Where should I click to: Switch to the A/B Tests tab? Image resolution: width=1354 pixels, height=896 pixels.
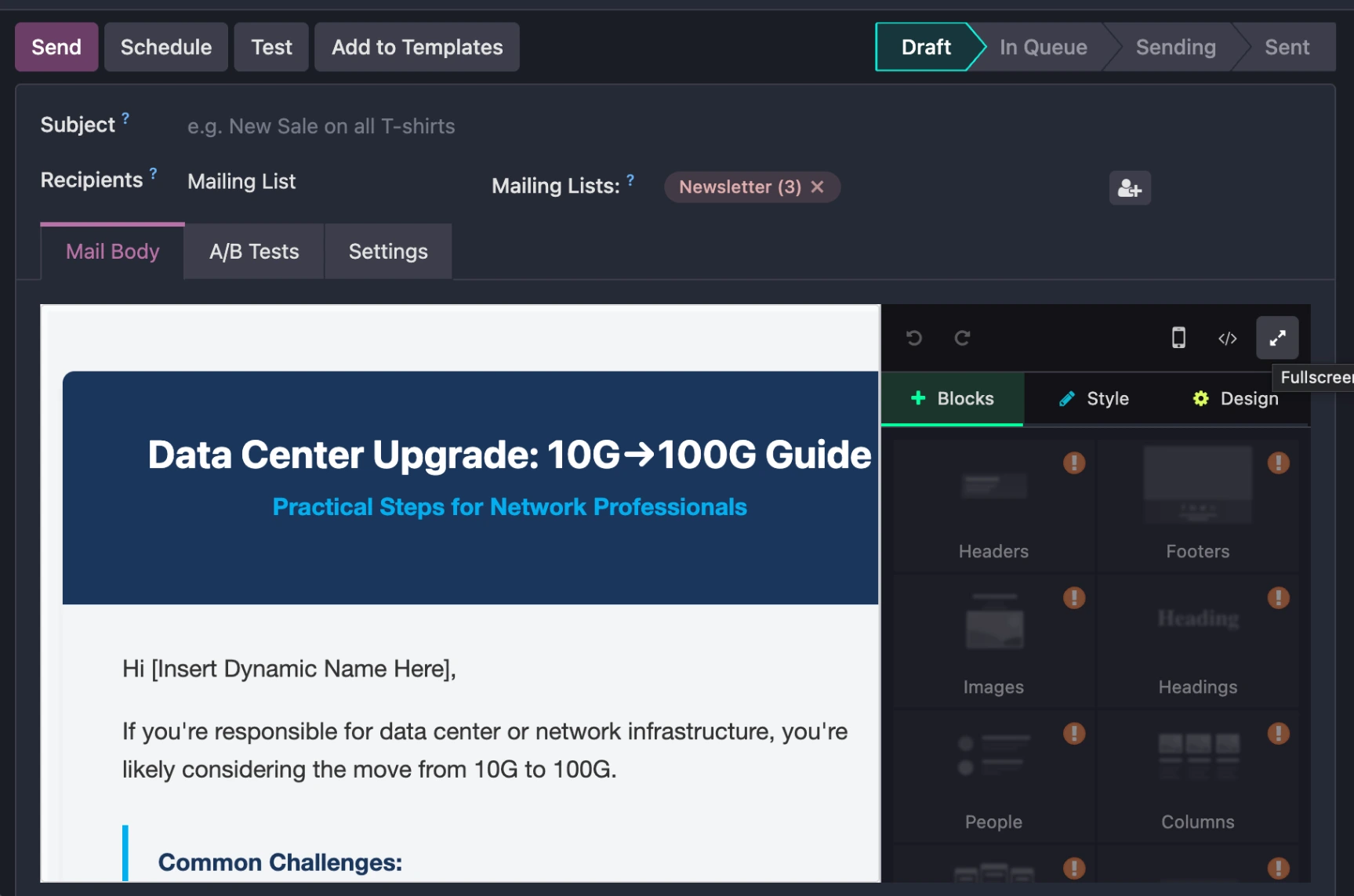pyautogui.click(x=254, y=252)
